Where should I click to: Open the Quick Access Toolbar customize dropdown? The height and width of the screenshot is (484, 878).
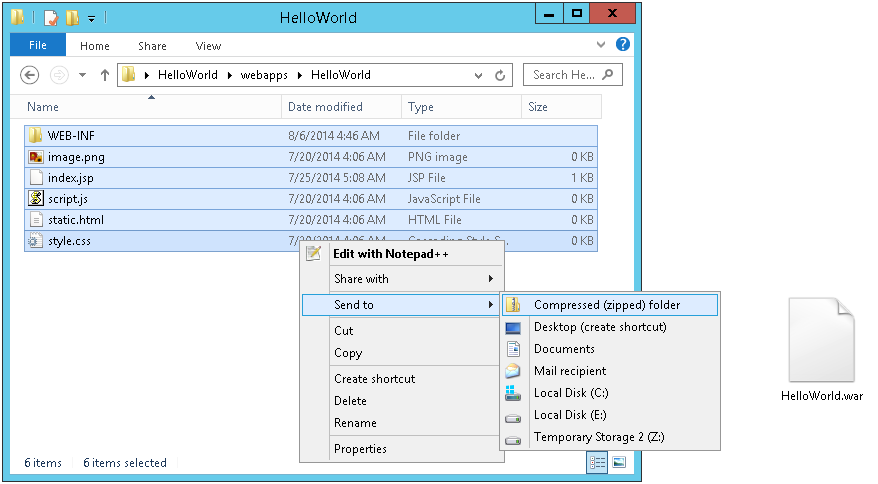(x=92, y=18)
